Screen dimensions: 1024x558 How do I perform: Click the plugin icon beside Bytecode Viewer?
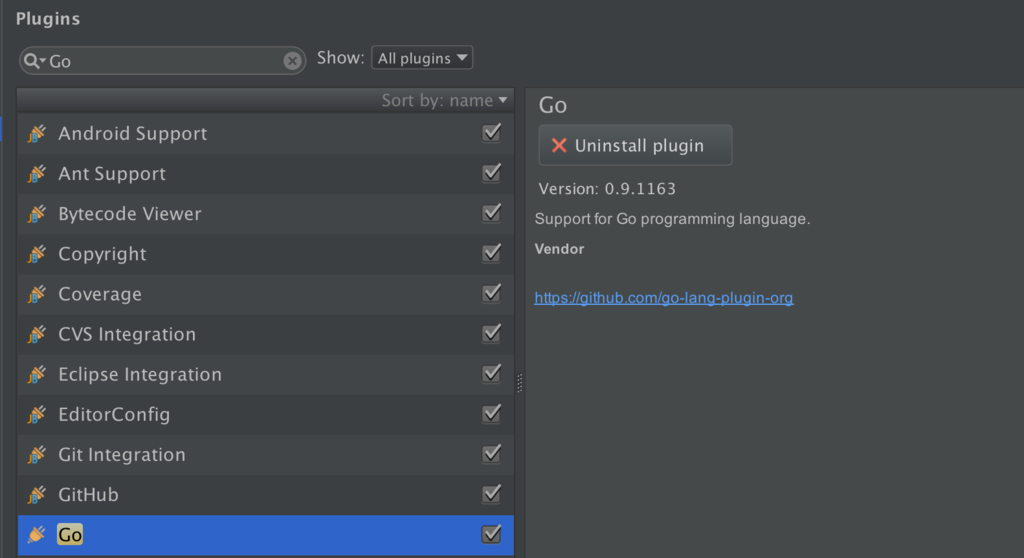(x=37, y=214)
